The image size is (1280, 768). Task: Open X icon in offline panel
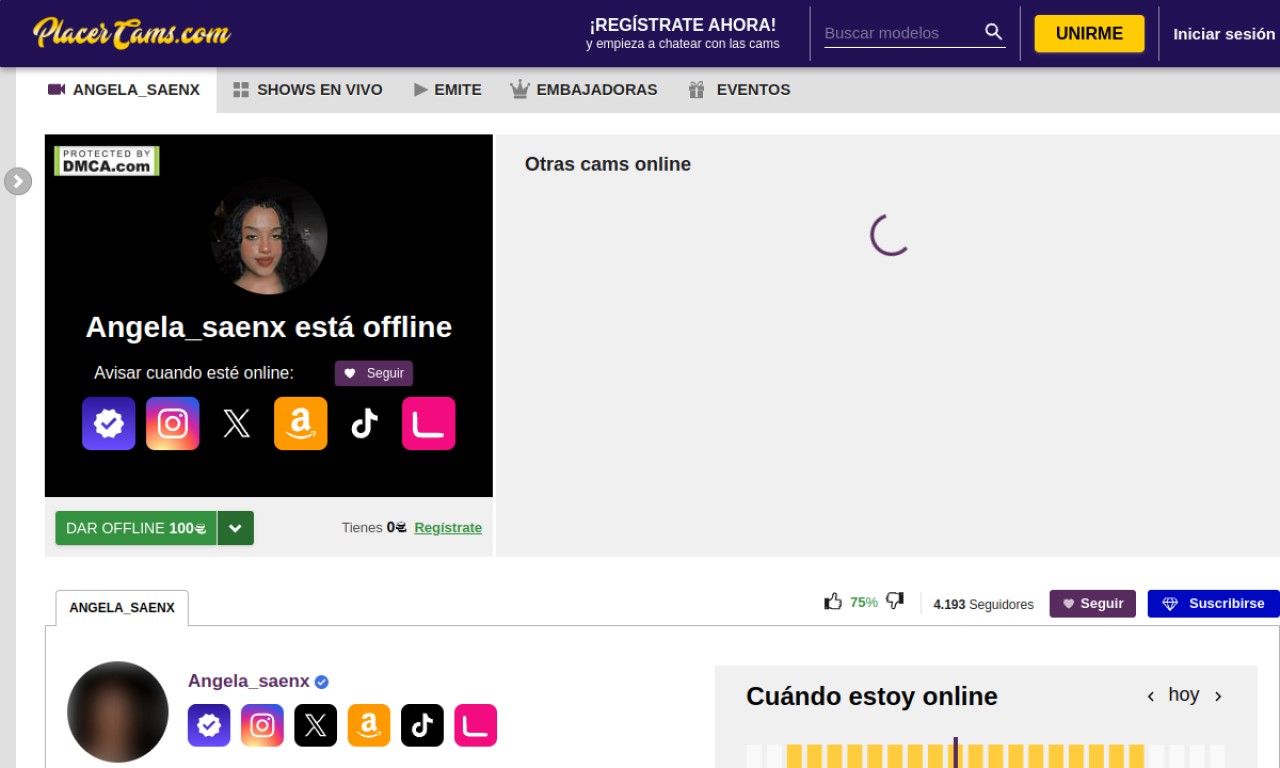(237, 424)
